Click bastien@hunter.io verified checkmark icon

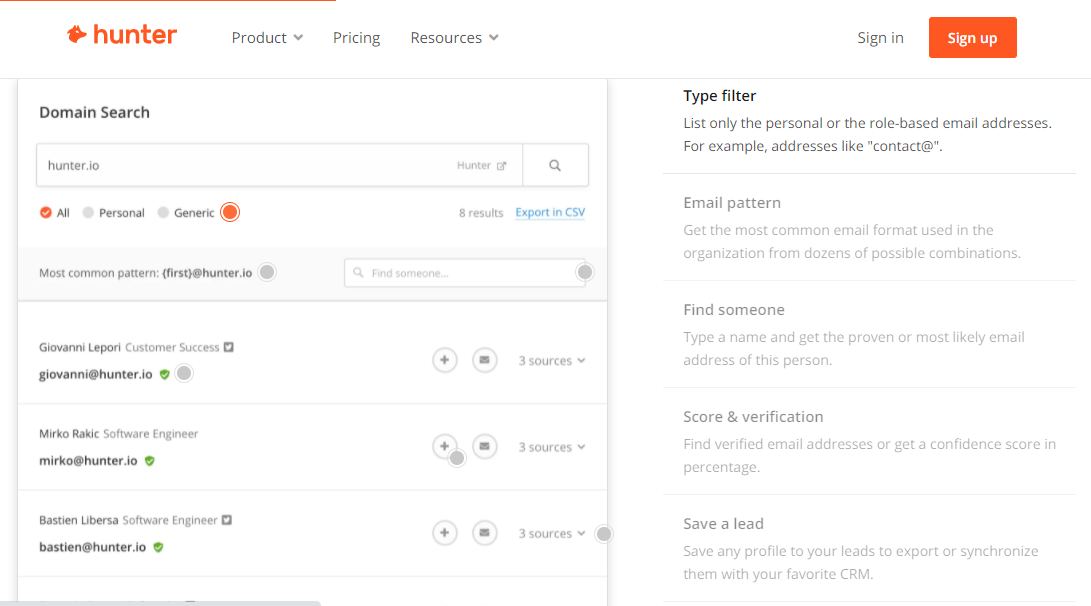pos(159,547)
